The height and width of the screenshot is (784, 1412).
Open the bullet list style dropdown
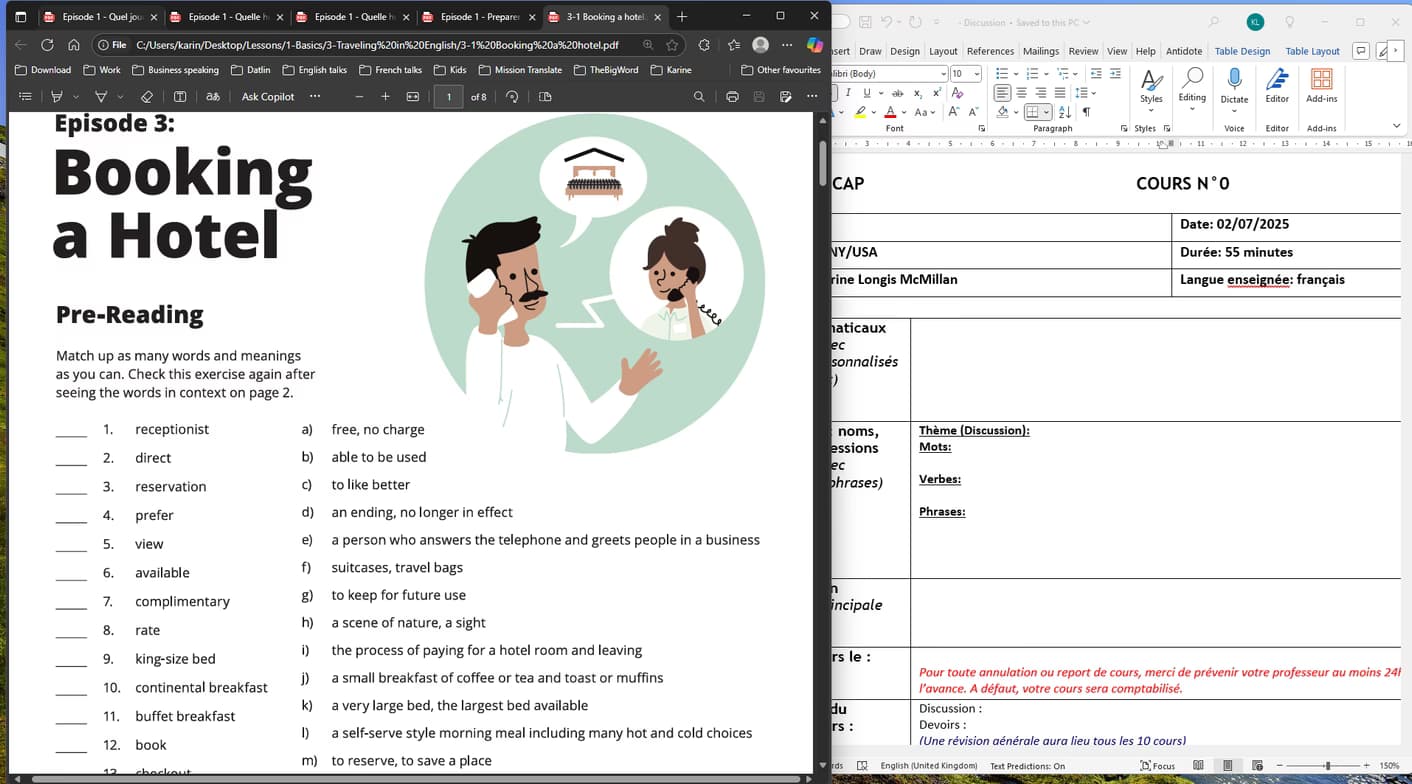[x=1016, y=73]
